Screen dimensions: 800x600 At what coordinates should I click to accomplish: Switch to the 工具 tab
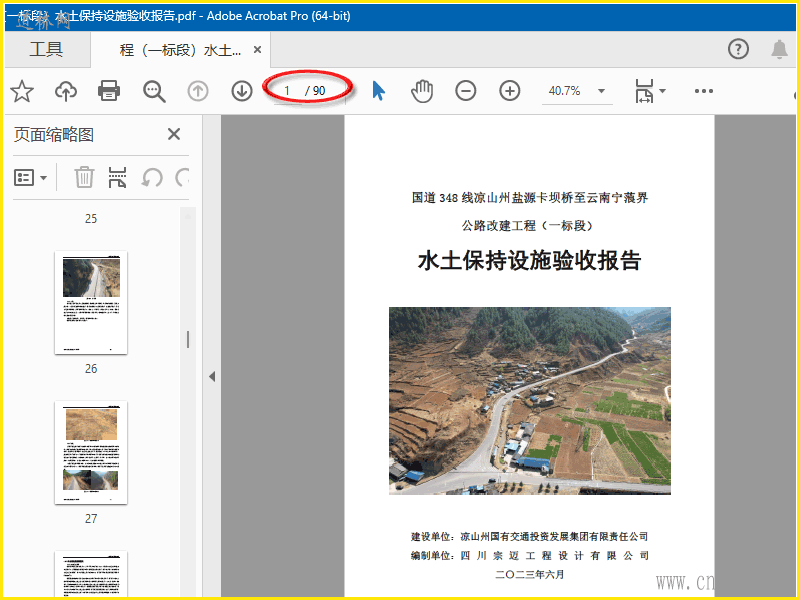tap(46, 49)
